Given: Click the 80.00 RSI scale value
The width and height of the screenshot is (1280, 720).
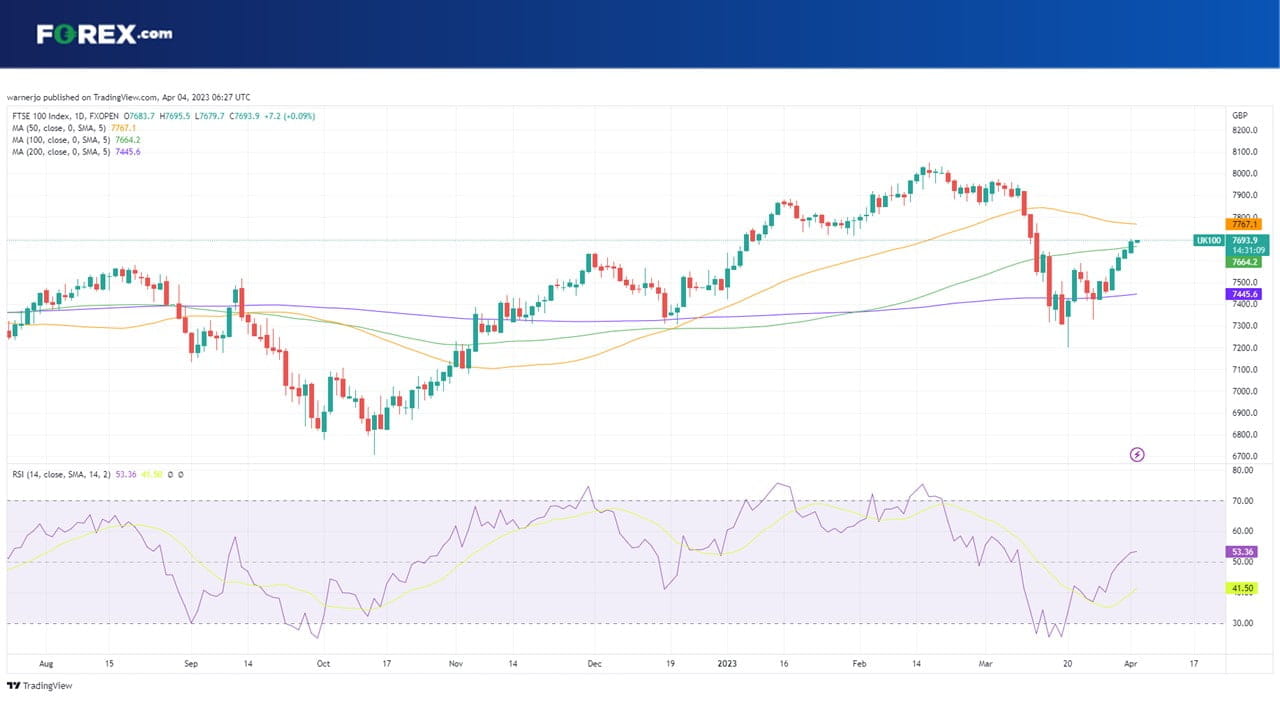Looking at the screenshot, I should pyautogui.click(x=1243, y=470).
